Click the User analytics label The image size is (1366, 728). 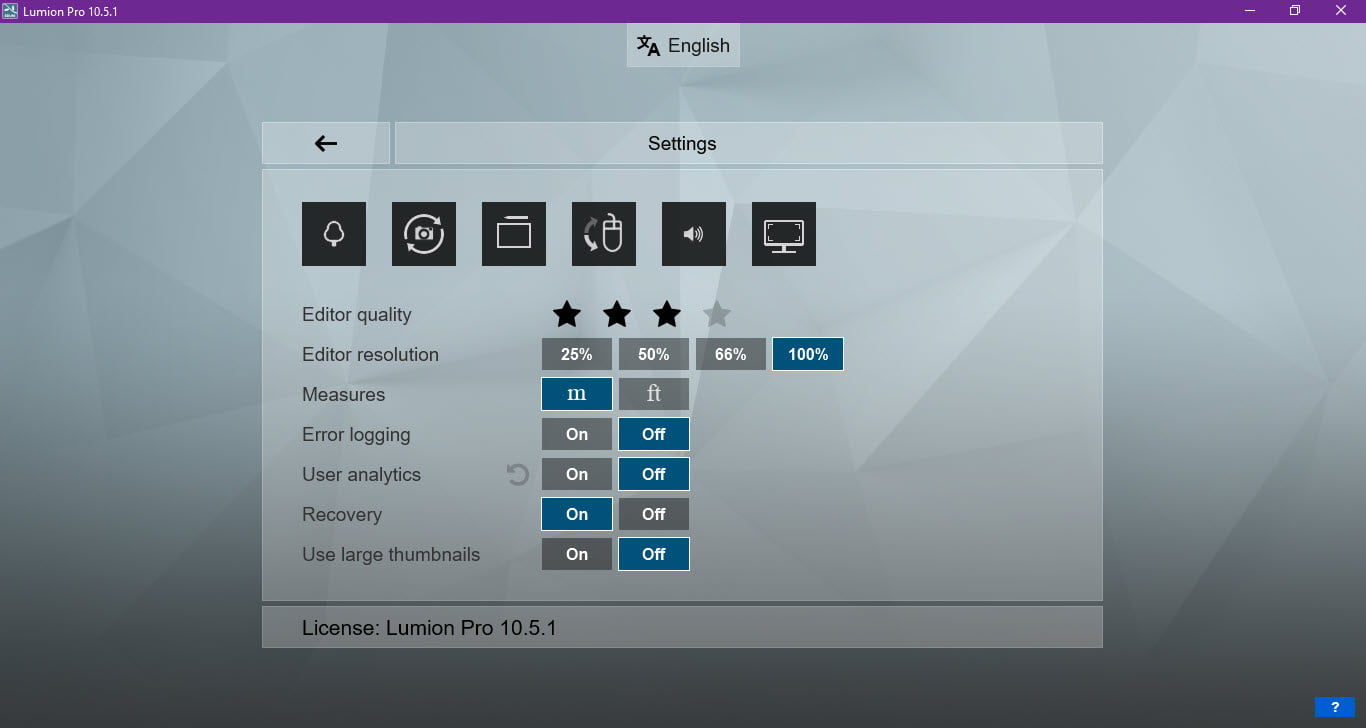(x=361, y=474)
